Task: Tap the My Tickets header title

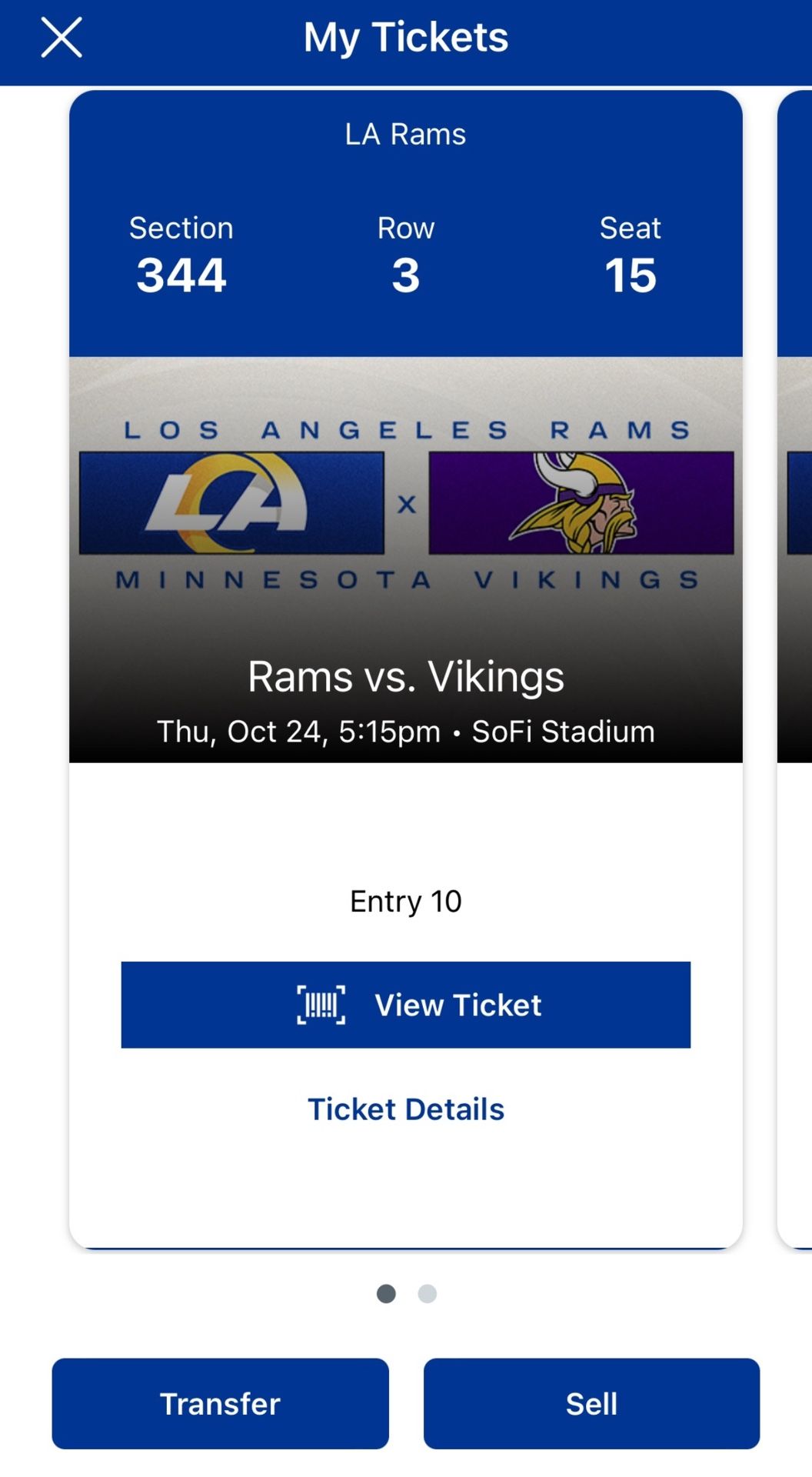Action: (406, 37)
